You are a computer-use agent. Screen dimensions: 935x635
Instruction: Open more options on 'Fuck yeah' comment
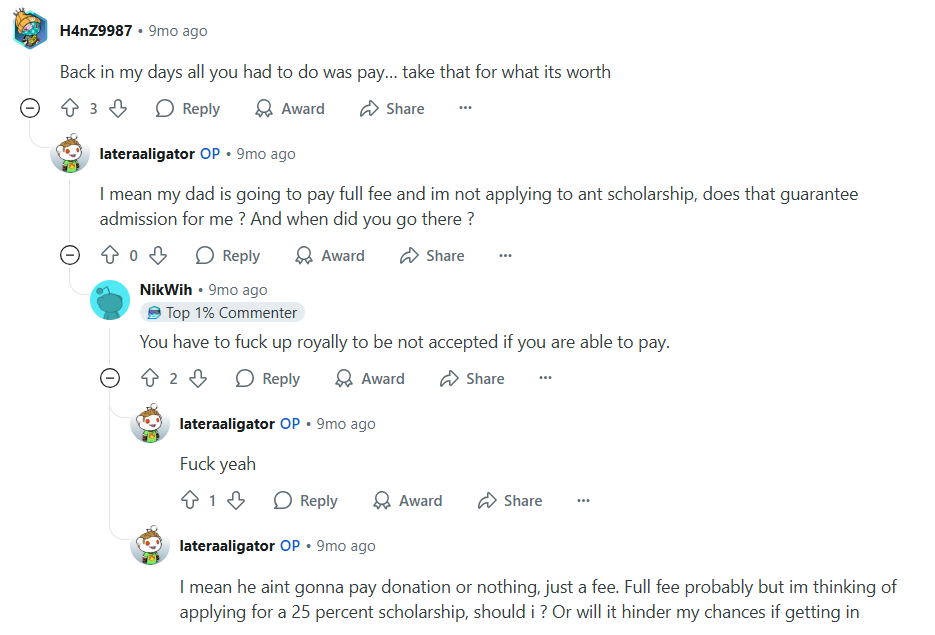click(x=584, y=501)
